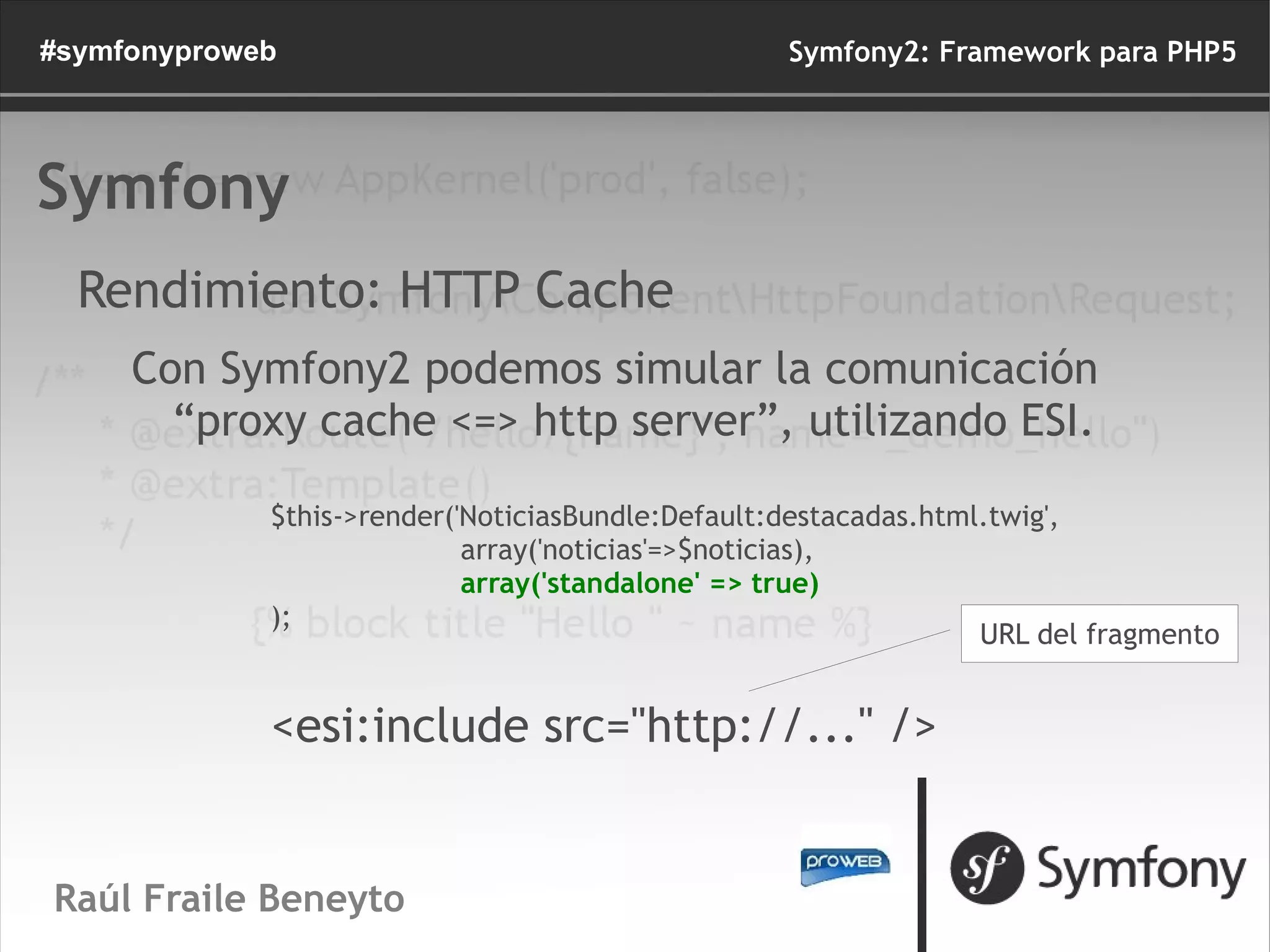
Task: Click the array('noticias'=>$noticias) code line
Action: click(636, 550)
